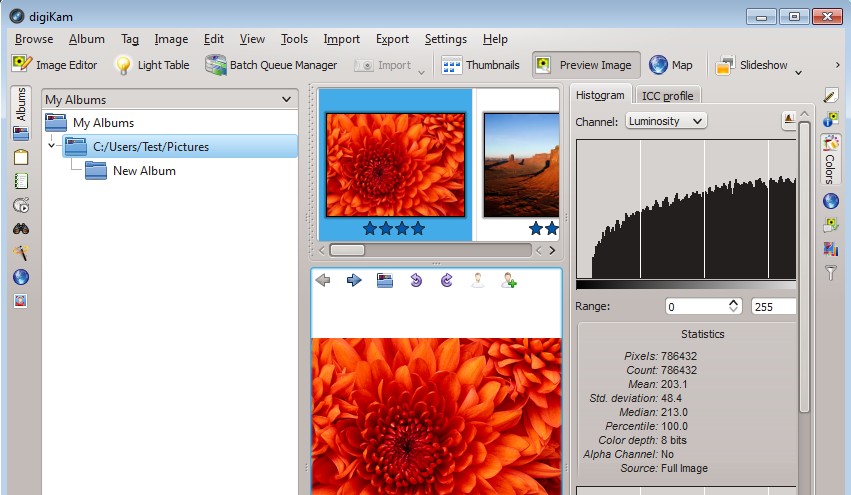Rotate the preview image left
Image resolution: width=851 pixels, height=495 pixels.
coord(416,281)
